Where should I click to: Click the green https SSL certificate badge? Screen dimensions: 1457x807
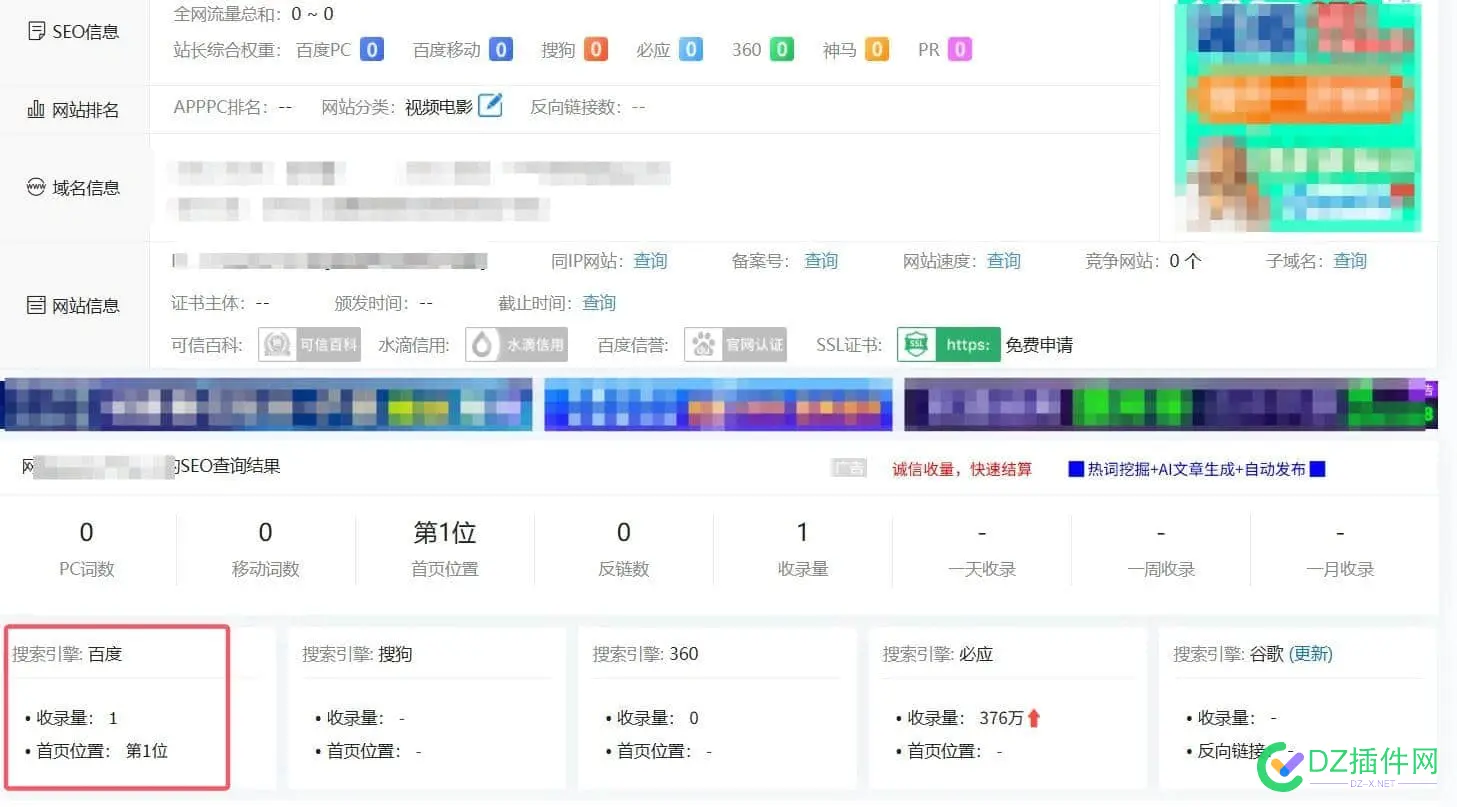pyautogui.click(x=947, y=344)
